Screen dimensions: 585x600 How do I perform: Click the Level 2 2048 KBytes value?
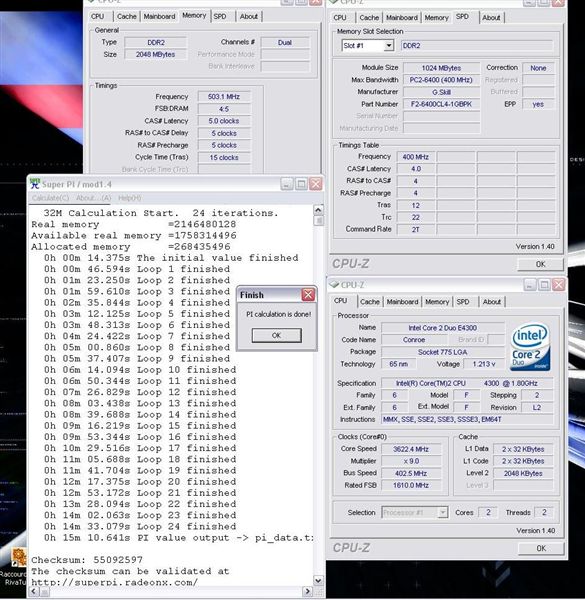(523, 473)
